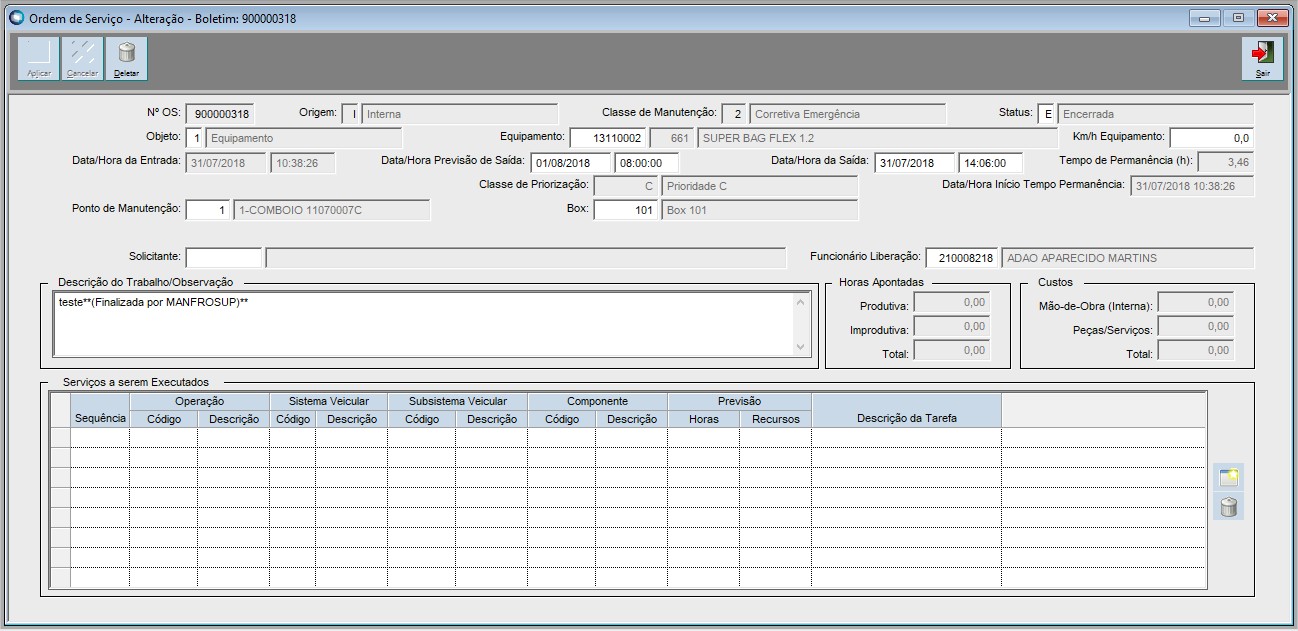Click Hora da Saída field 14:06:00
The height and width of the screenshot is (631, 1298).
click(991, 163)
